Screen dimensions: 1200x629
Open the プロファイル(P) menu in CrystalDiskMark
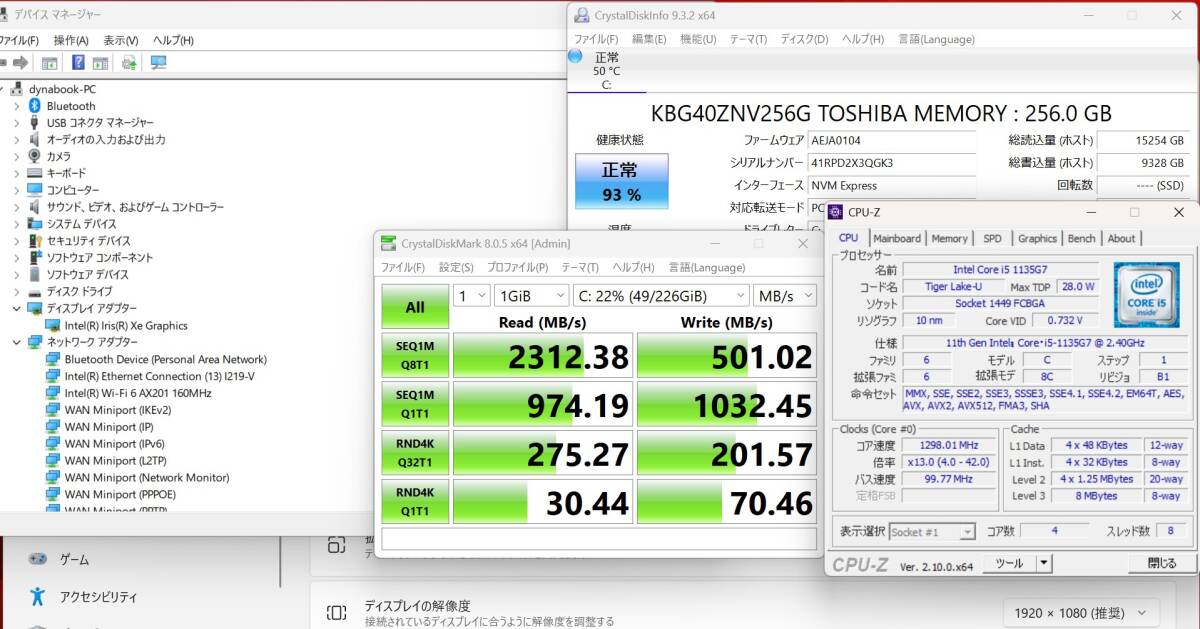click(517, 267)
